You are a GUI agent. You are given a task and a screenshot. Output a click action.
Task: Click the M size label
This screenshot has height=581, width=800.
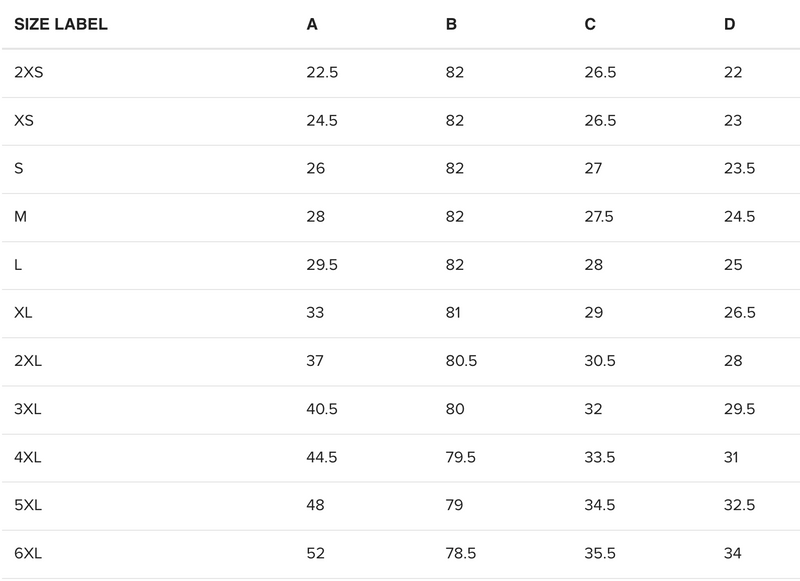tap(20, 217)
